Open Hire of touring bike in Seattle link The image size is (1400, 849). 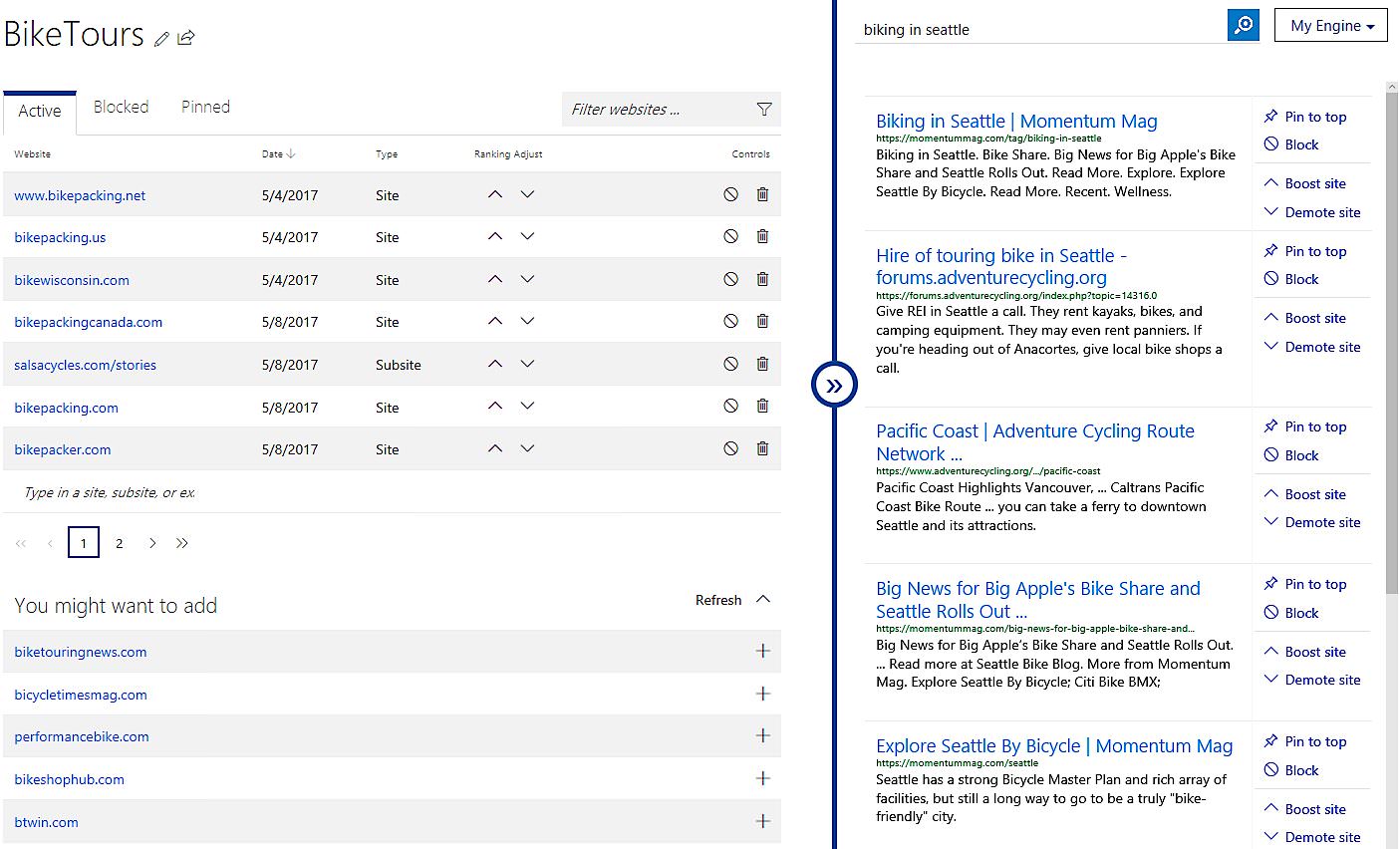(1001, 266)
